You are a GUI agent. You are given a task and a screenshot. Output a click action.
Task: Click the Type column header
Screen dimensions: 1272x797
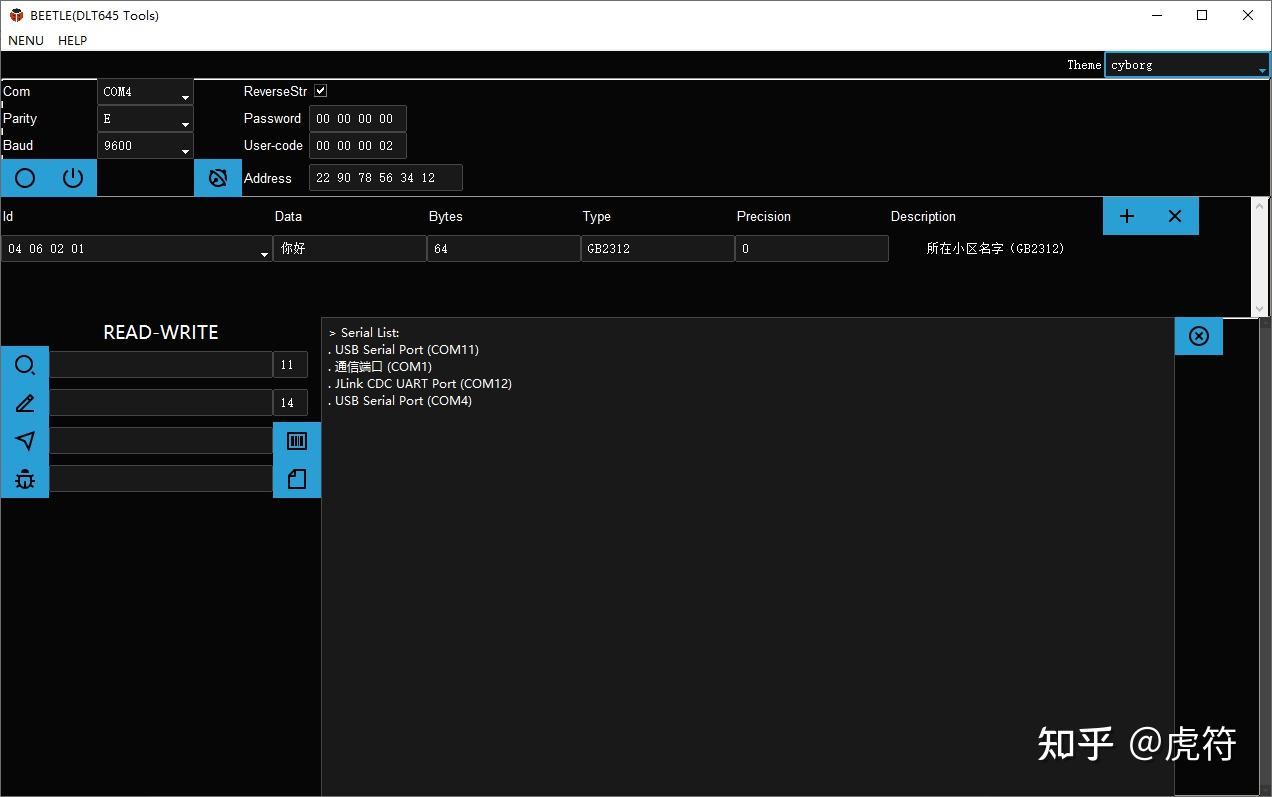[x=597, y=216]
